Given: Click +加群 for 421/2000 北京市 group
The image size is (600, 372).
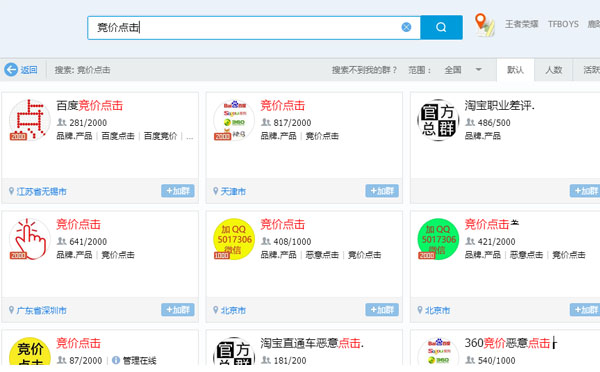Looking at the screenshot, I should point(585,310).
